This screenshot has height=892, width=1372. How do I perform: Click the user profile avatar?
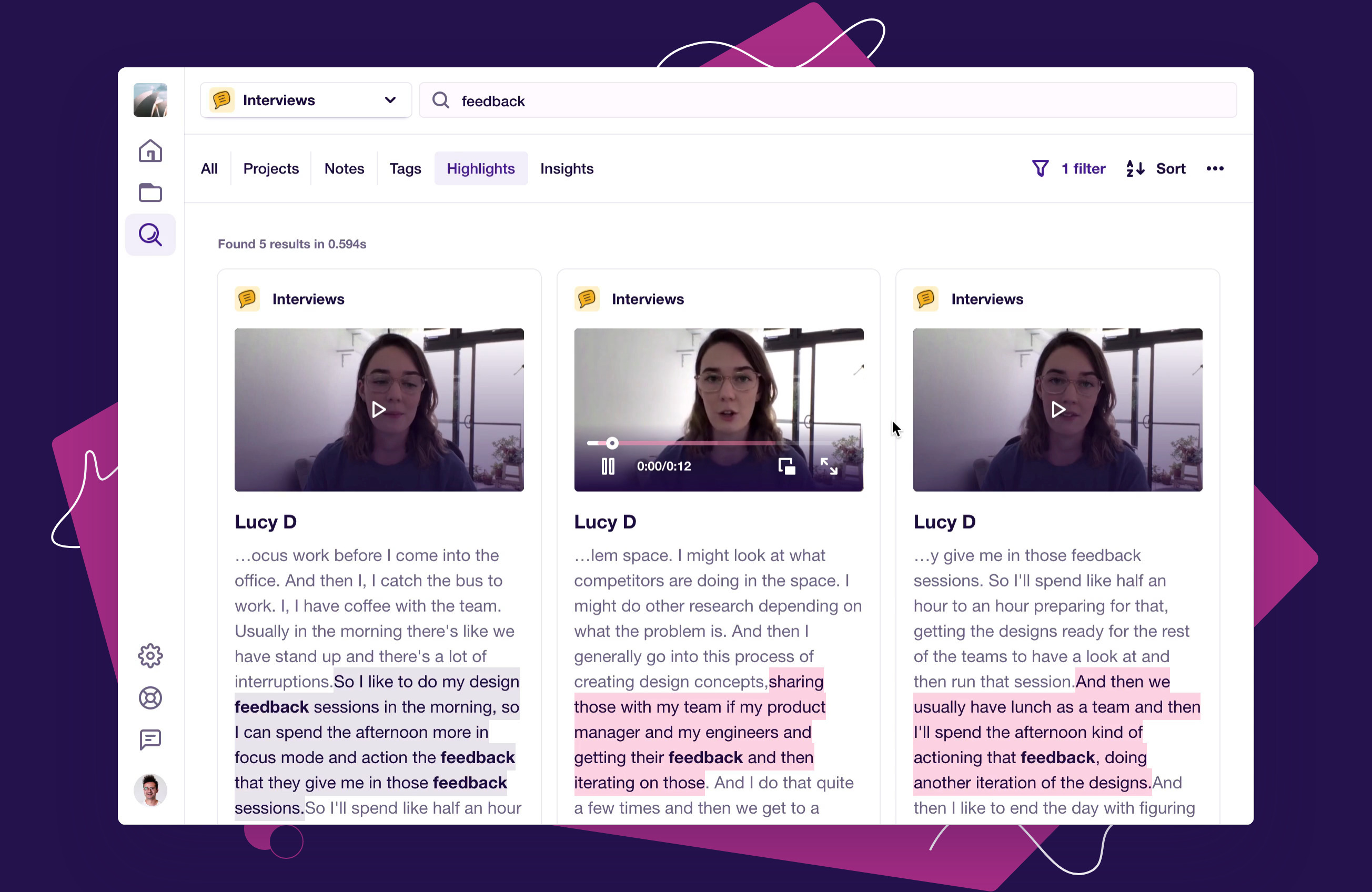coord(150,790)
